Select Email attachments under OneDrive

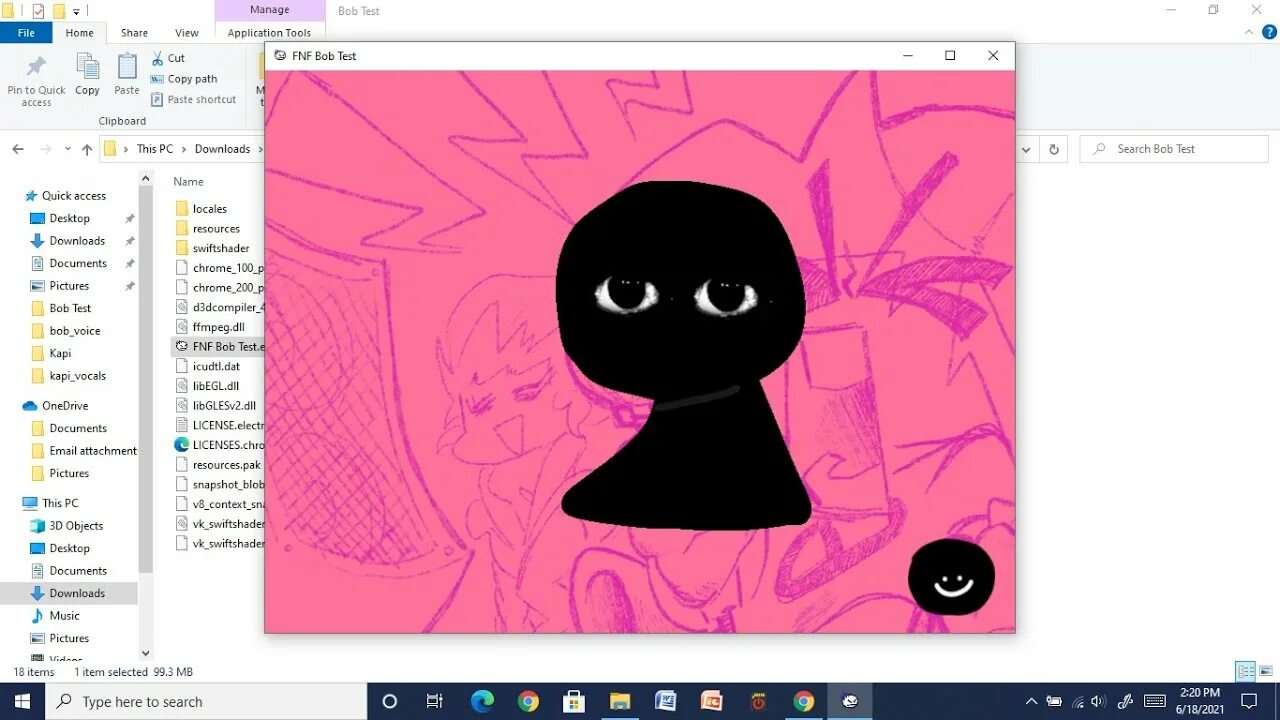[x=92, y=451]
